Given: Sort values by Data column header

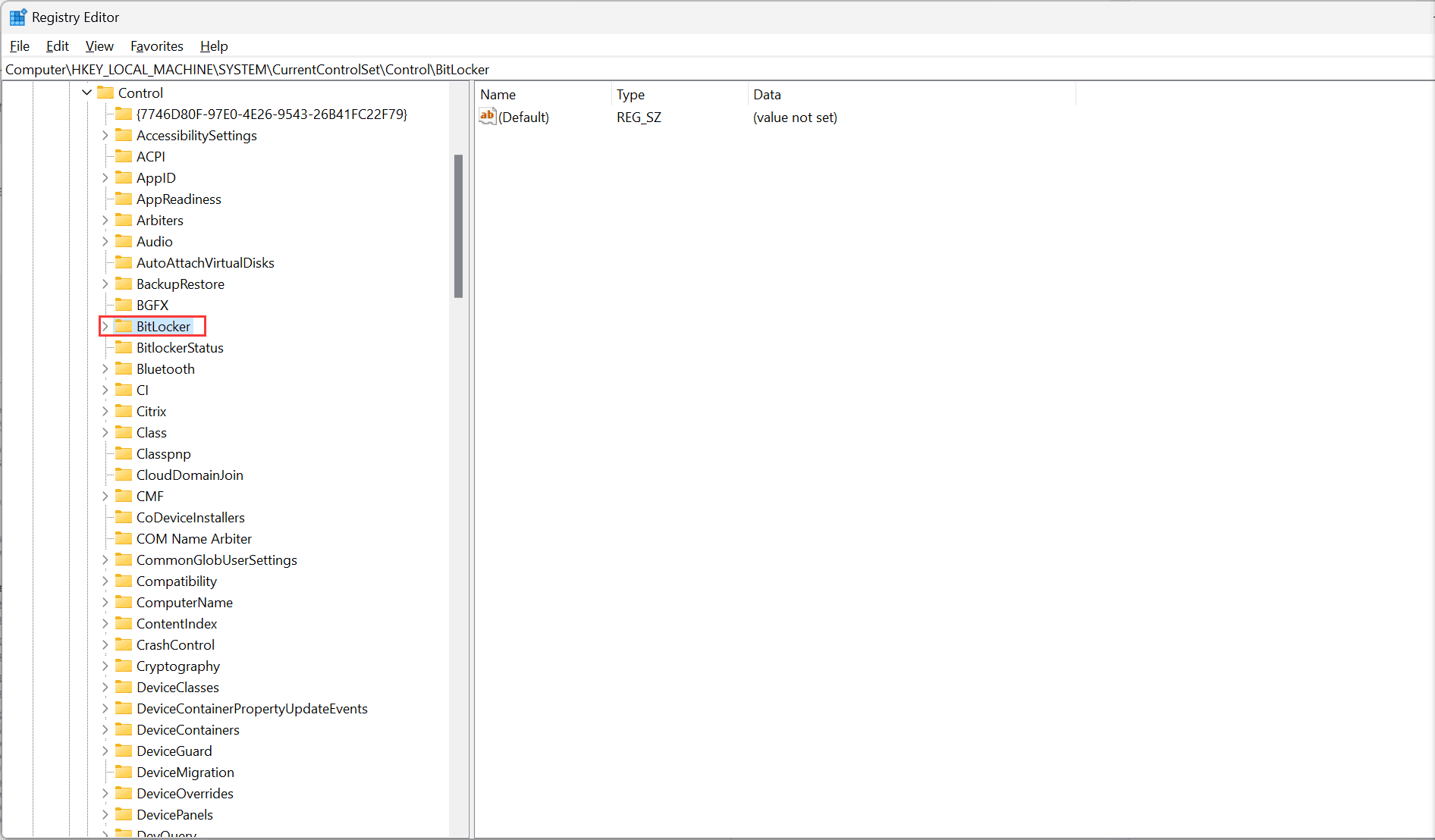Looking at the screenshot, I should 912,95.
